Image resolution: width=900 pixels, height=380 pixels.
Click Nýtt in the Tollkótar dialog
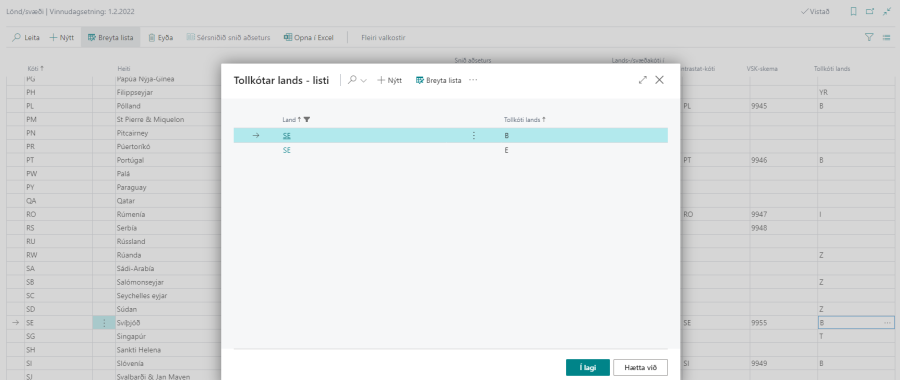click(389, 80)
